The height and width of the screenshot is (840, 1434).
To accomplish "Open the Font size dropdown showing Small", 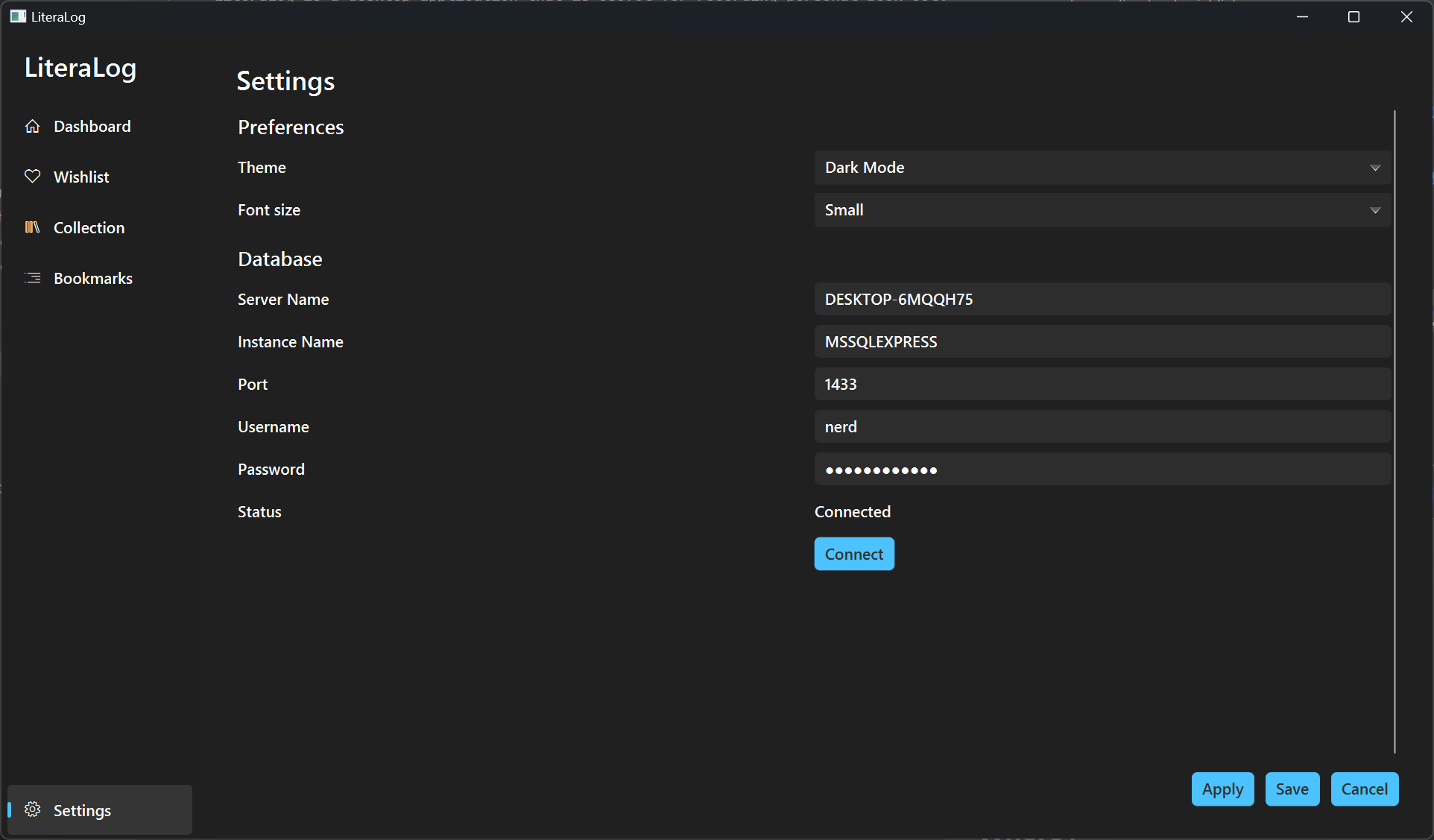I will coord(1102,210).
